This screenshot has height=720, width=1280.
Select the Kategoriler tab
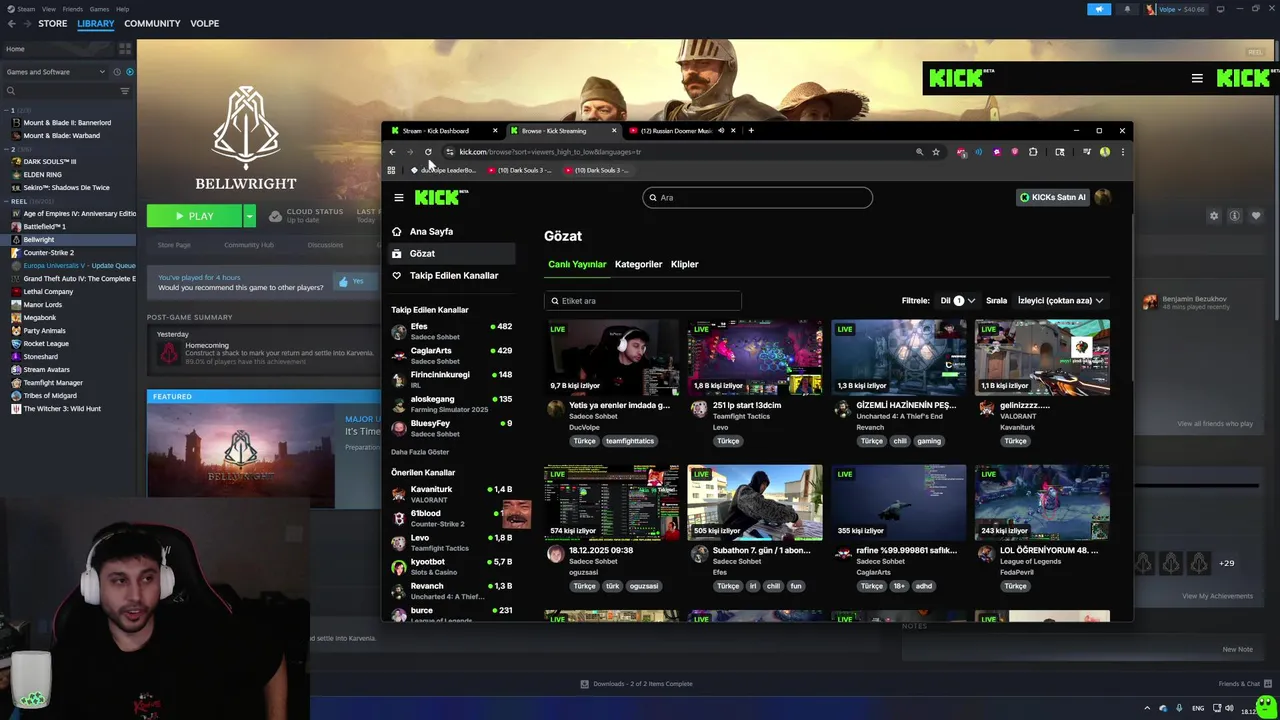(x=638, y=264)
